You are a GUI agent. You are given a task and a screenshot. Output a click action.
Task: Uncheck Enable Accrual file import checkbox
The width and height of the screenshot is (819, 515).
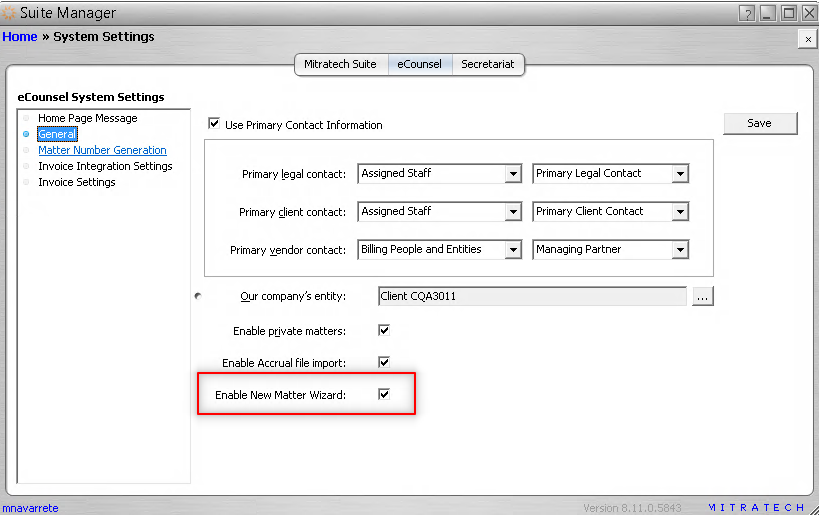click(384, 362)
